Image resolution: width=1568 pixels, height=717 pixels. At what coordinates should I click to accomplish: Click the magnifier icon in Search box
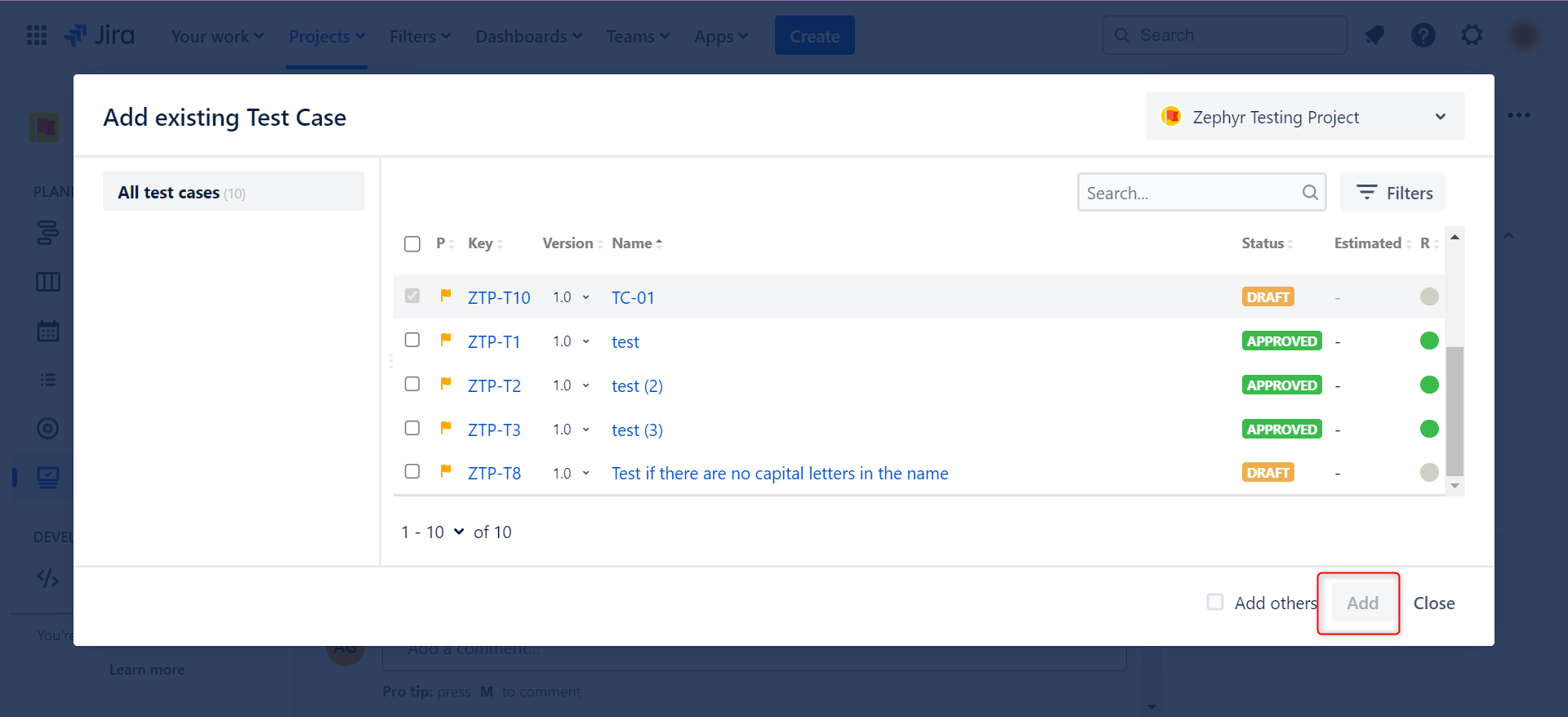(x=1310, y=193)
